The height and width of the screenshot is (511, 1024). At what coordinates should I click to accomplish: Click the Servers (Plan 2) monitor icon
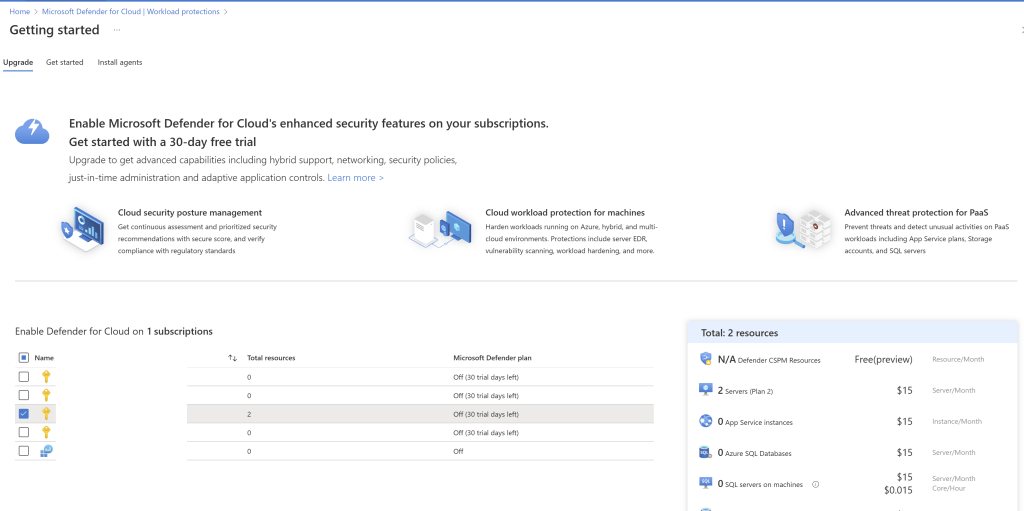coord(706,390)
